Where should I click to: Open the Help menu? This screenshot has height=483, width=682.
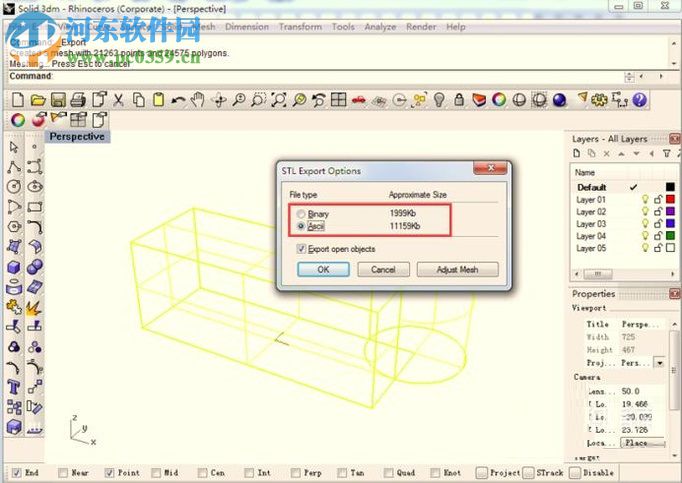[x=456, y=27]
